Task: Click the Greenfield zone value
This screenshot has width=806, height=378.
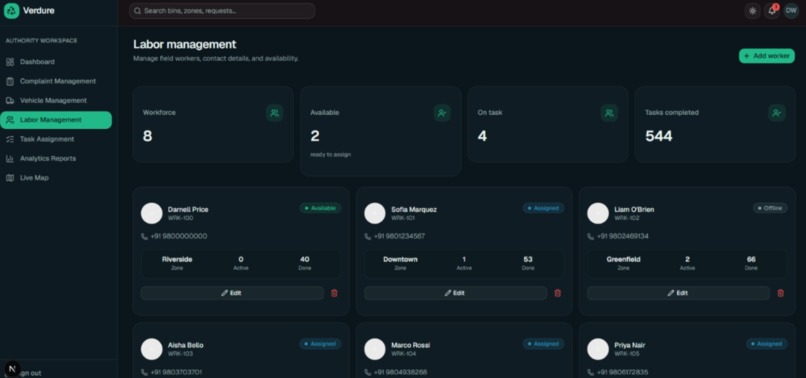Action: coord(624,260)
